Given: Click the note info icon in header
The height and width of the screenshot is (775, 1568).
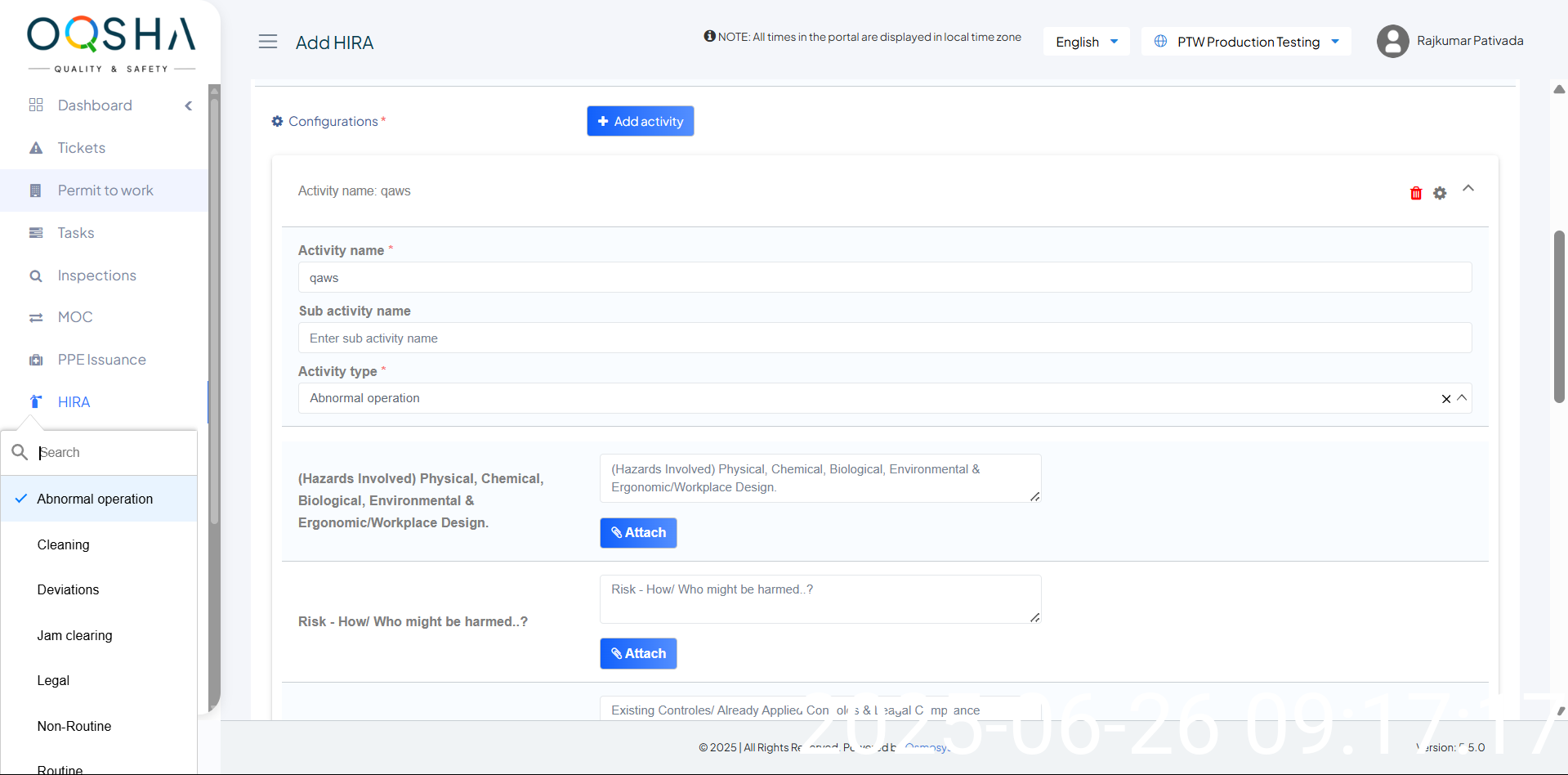Looking at the screenshot, I should 709,36.
